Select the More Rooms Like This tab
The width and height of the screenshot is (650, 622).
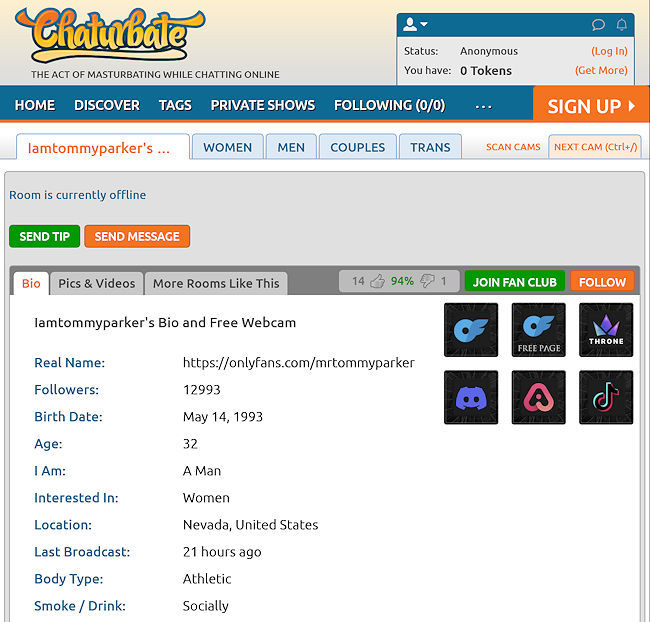tap(216, 283)
